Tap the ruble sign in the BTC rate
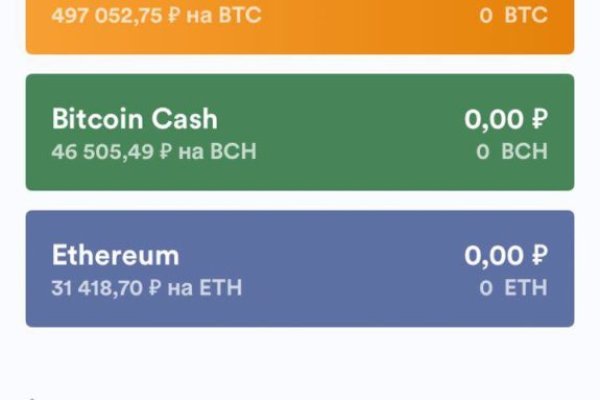This screenshot has height=400, width=600. 174,17
